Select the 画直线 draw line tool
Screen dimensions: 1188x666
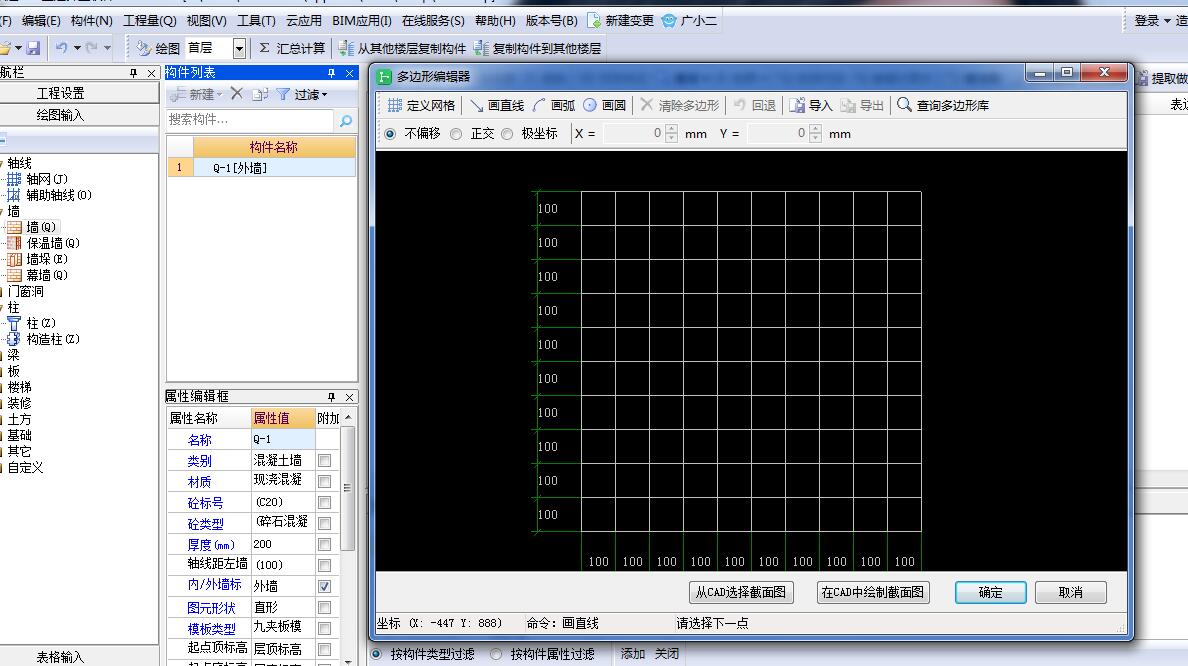coord(497,105)
